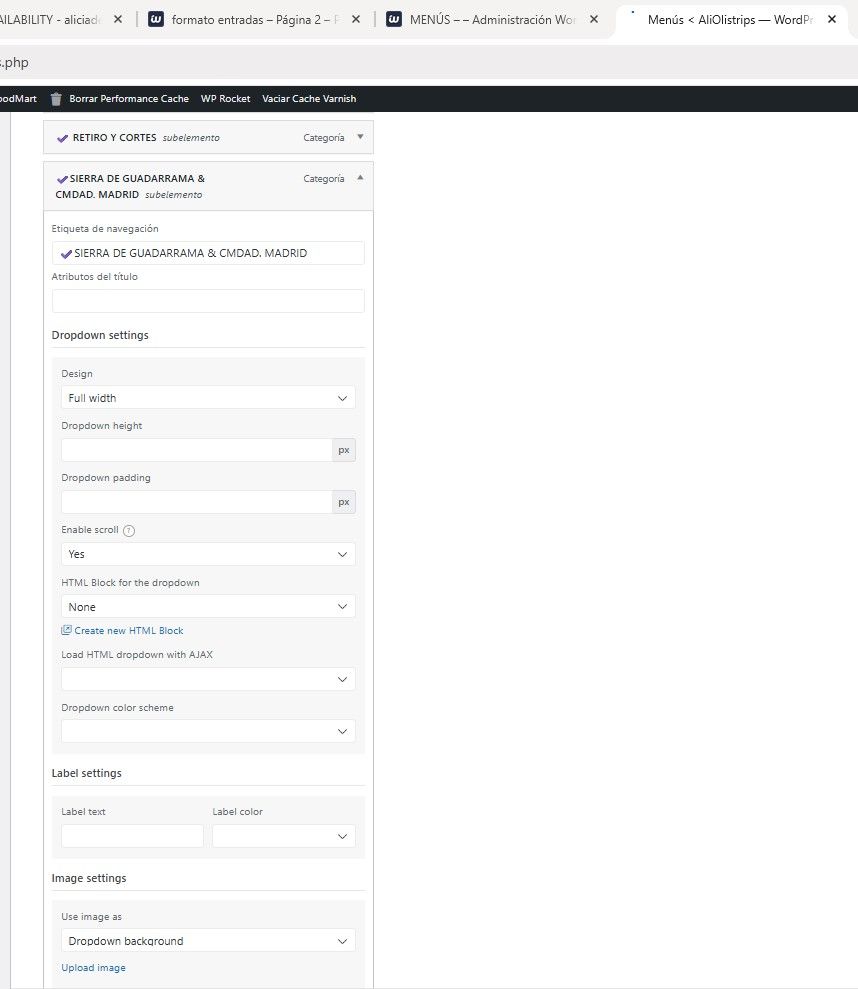Click the trash icon beside Borrar Performance Cache
This screenshot has height=989, width=858.
click(56, 98)
